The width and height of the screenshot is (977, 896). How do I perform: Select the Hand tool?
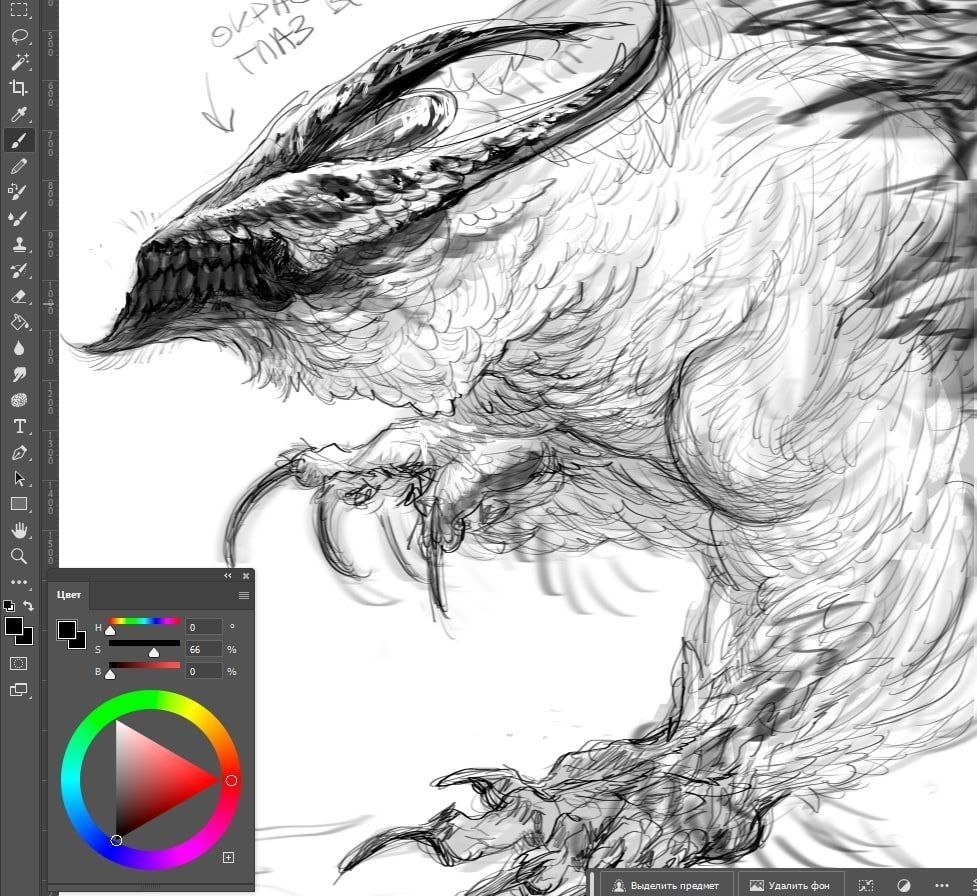[x=19, y=530]
